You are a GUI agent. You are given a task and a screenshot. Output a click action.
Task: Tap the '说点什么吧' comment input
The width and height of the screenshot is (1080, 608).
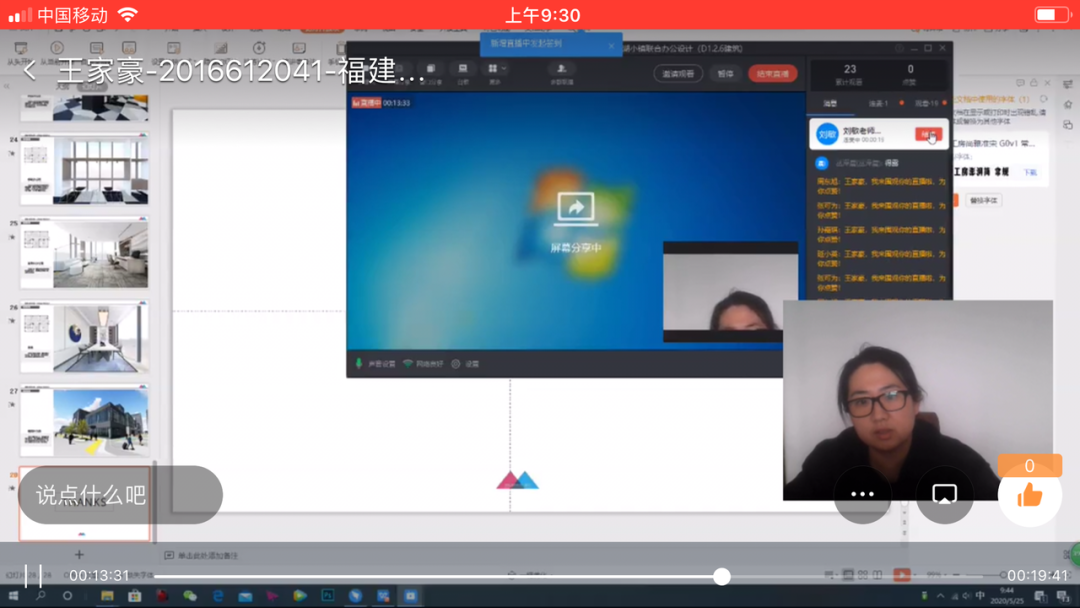pos(120,495)
